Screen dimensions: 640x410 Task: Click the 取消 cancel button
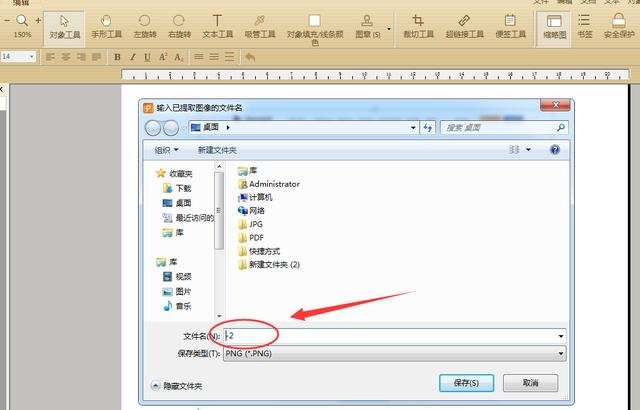(x=530, y=383)
